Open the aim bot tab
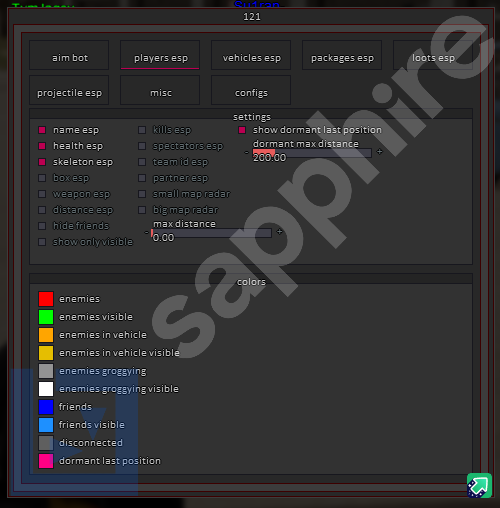Image resolution: width=500 pixels, height=508 pixels. click(69, 55)
